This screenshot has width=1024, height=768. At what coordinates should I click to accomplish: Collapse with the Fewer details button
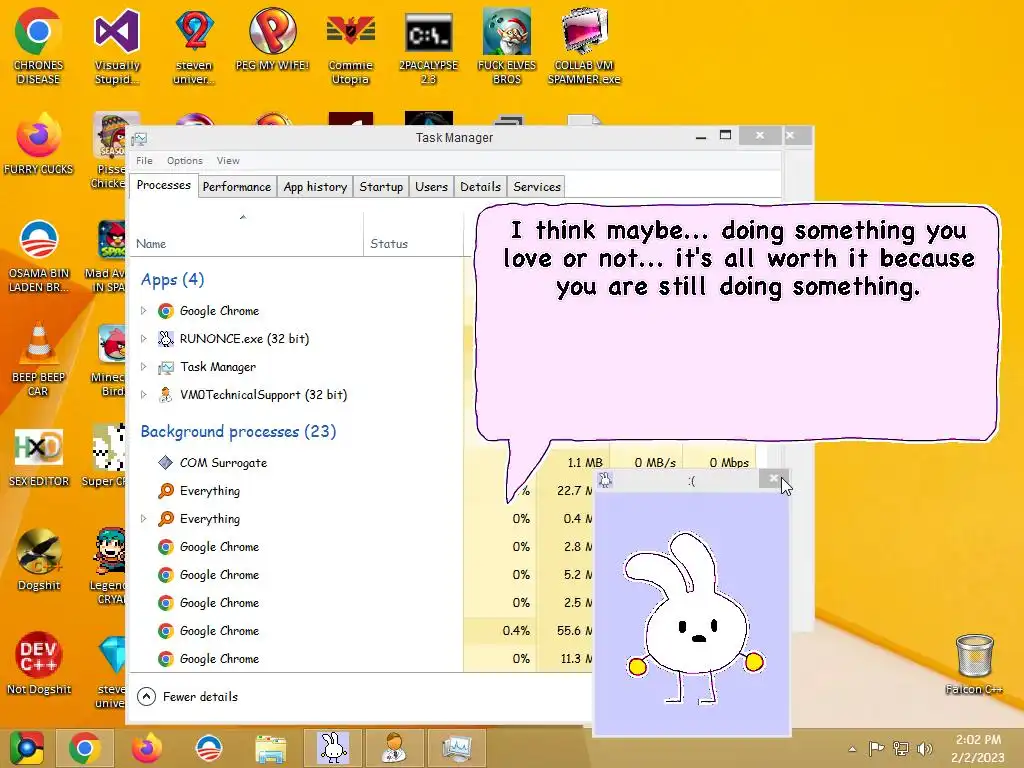(x=187, y=697)
